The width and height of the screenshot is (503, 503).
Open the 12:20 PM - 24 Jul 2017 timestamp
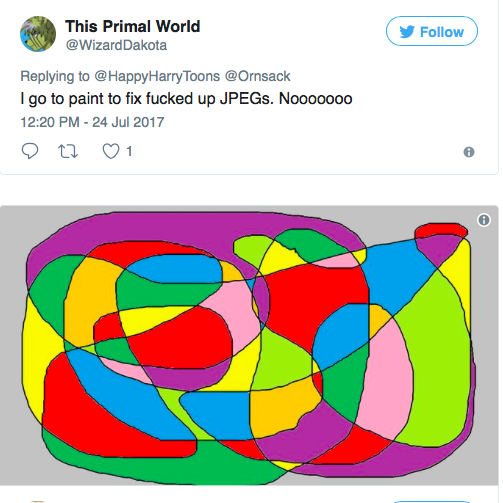coord(92,122)
